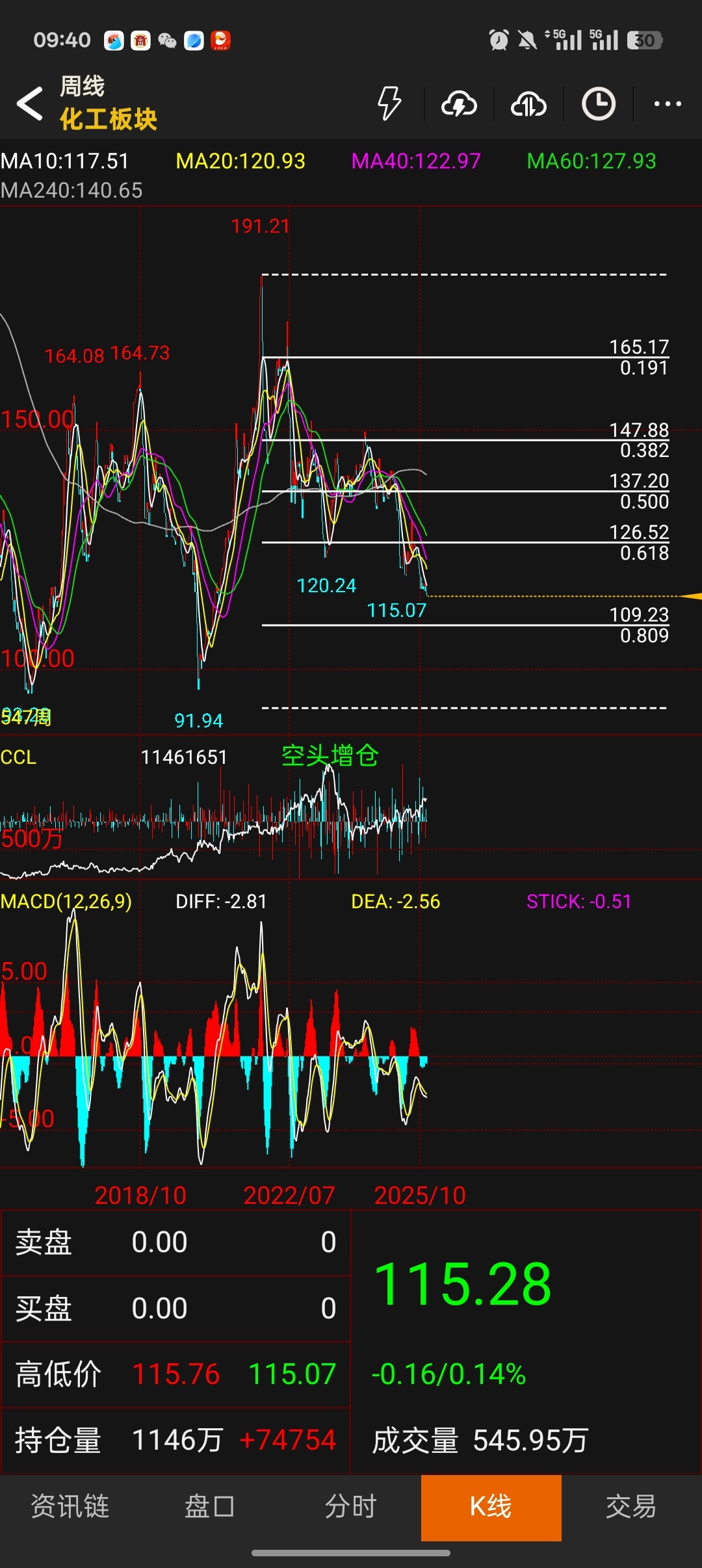Tap the +74754 position change
This screenshot has width=702, height=1568.
[288, 1441]
